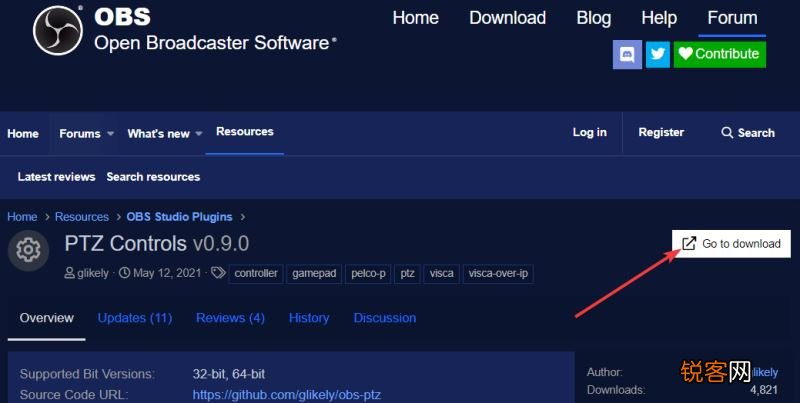The image size is (800, 403).
Task: Open the What's new nav item
Action: [158, 134]
